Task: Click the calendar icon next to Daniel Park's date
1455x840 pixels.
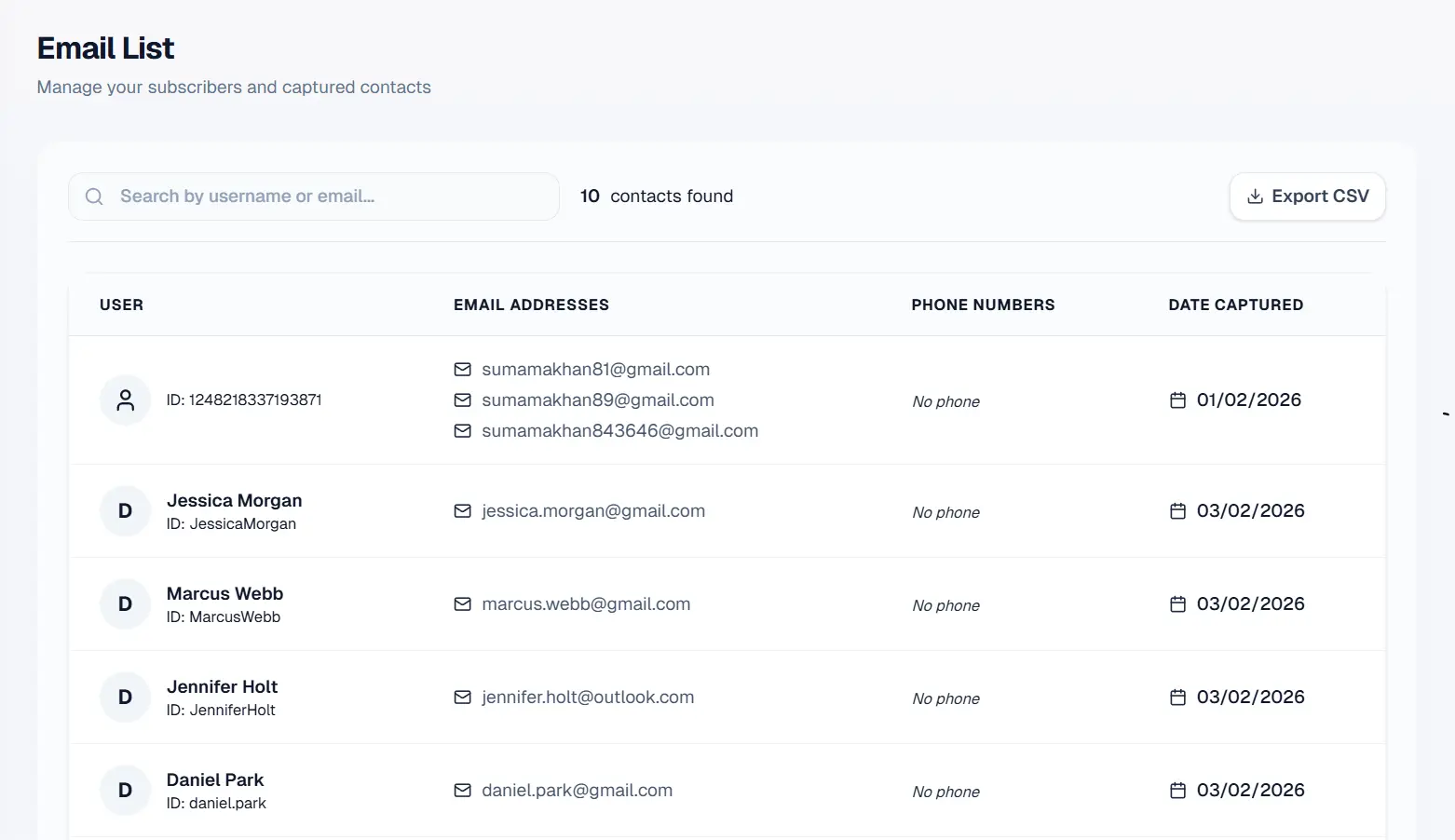Action: 1176,789
